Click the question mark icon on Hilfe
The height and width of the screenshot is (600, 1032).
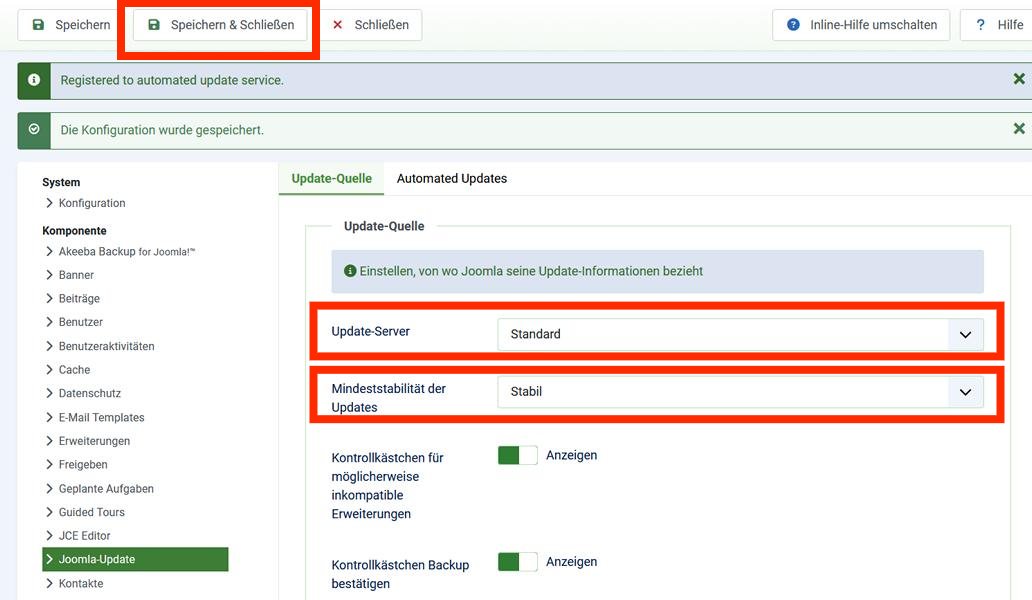coord(981,25)
